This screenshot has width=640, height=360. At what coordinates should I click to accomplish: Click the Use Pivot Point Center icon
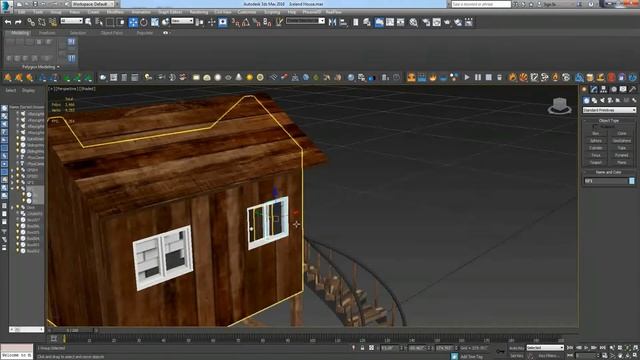pos(200,22)
